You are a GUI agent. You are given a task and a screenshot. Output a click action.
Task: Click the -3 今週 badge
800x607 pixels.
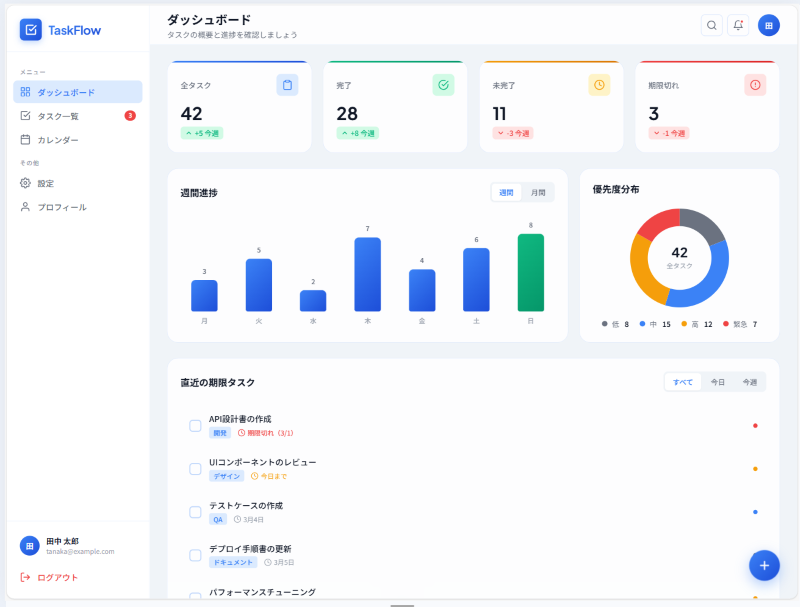click(x=513, y=133)
